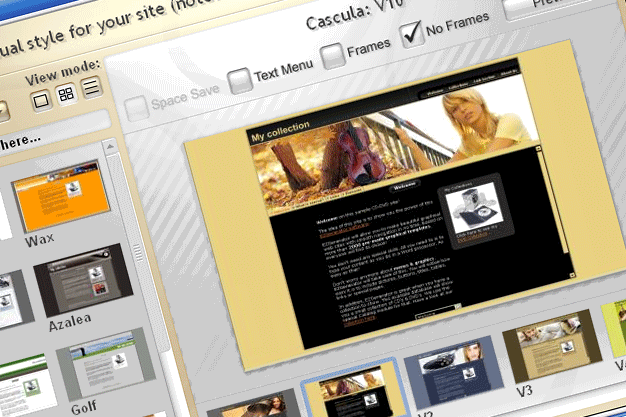Enable the Text Menu checkbox
This screenshot has height=417, width=626.
pyautogui.click(x=239, y=80)
